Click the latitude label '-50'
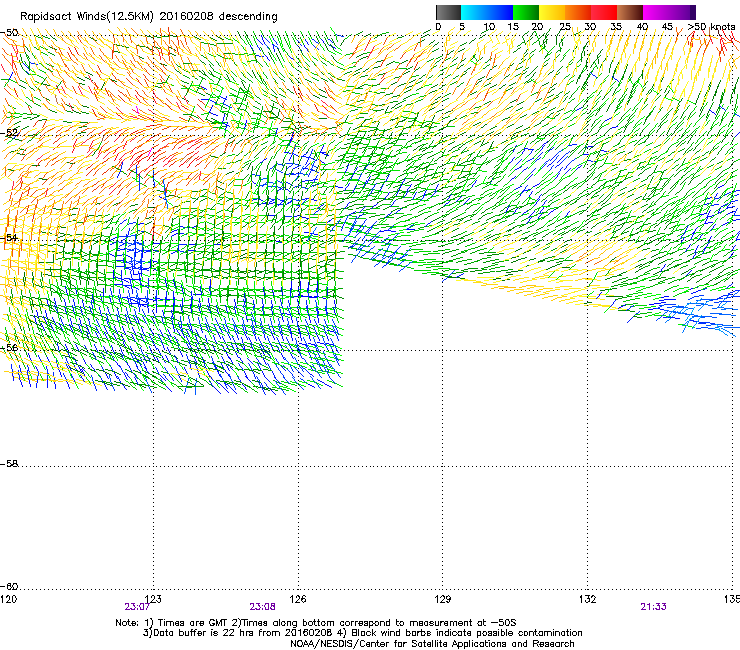Image resolution: width=740 pixels, height=650 pixels. (9, 33)
